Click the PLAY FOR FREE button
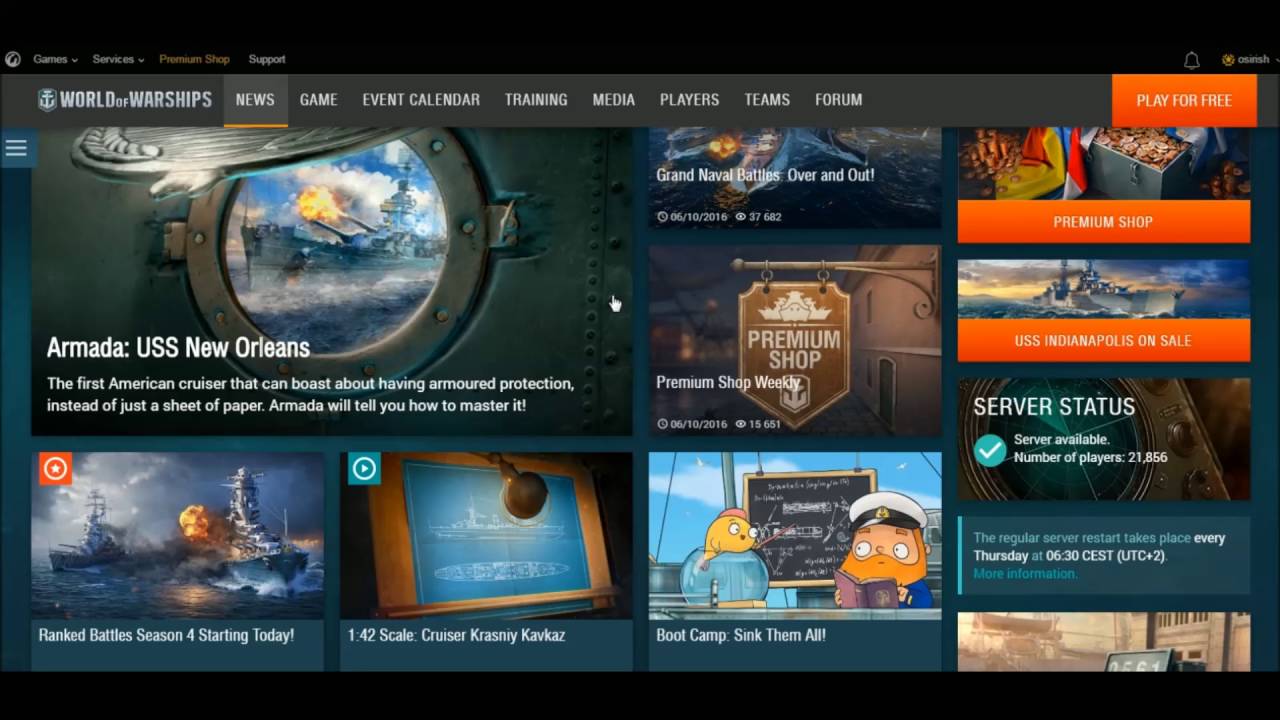The height and width of the screenshot is (720, 1280). [x=1184, y=101]
